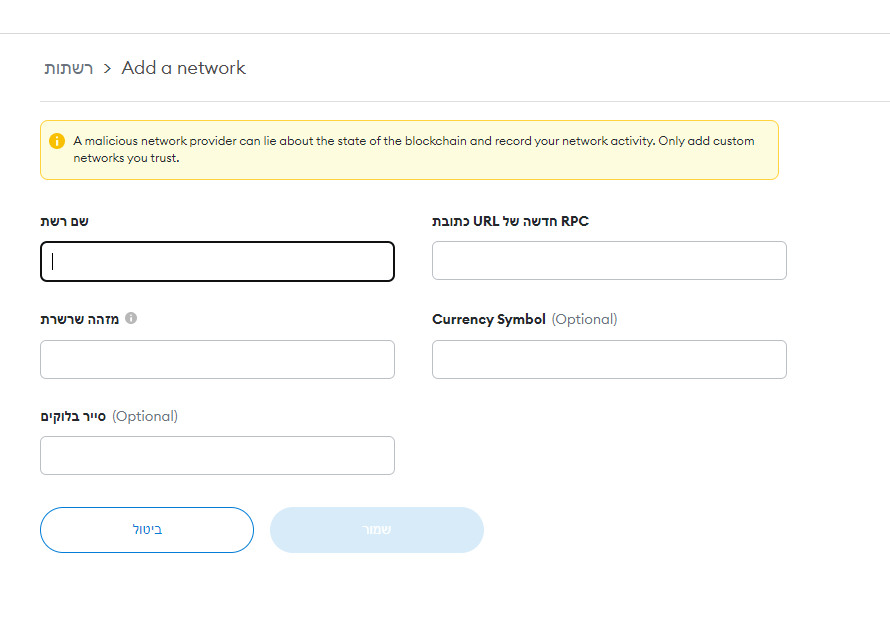Viewport: 890px width, 618px height.
Task: Click the סייר בלוקים label text
Action: (73, 416)
